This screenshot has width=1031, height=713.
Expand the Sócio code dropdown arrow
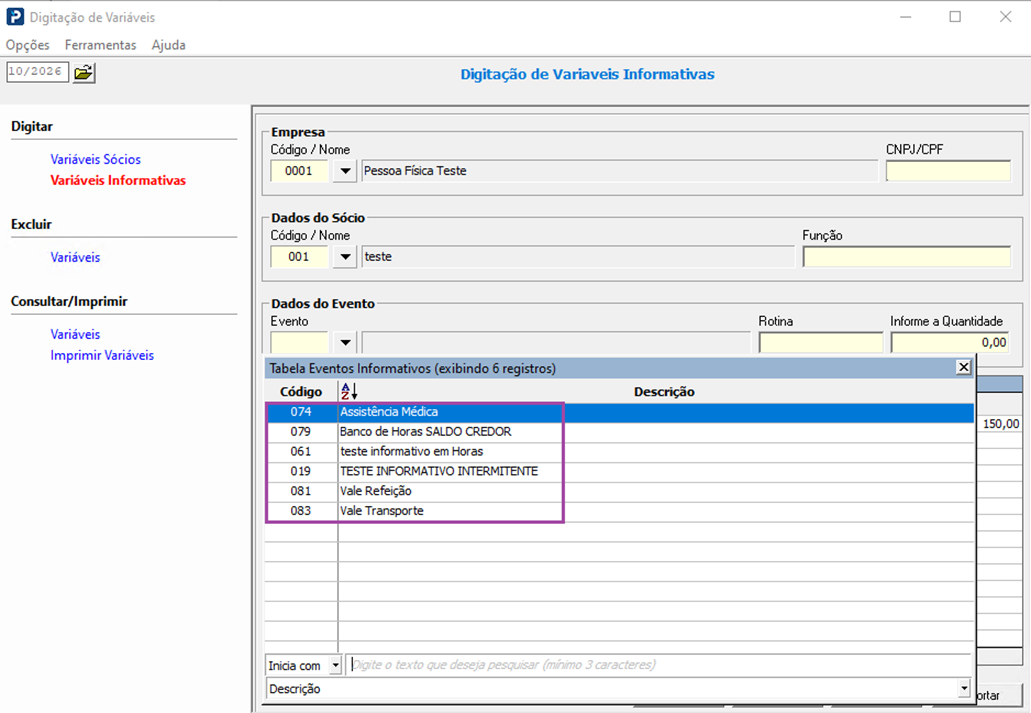[x=345, y=257]
